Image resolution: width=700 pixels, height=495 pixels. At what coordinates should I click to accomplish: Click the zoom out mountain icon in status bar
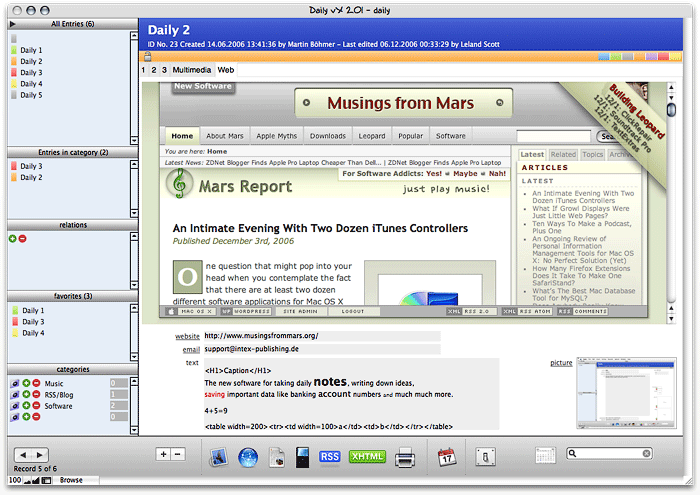pos(27,481)
